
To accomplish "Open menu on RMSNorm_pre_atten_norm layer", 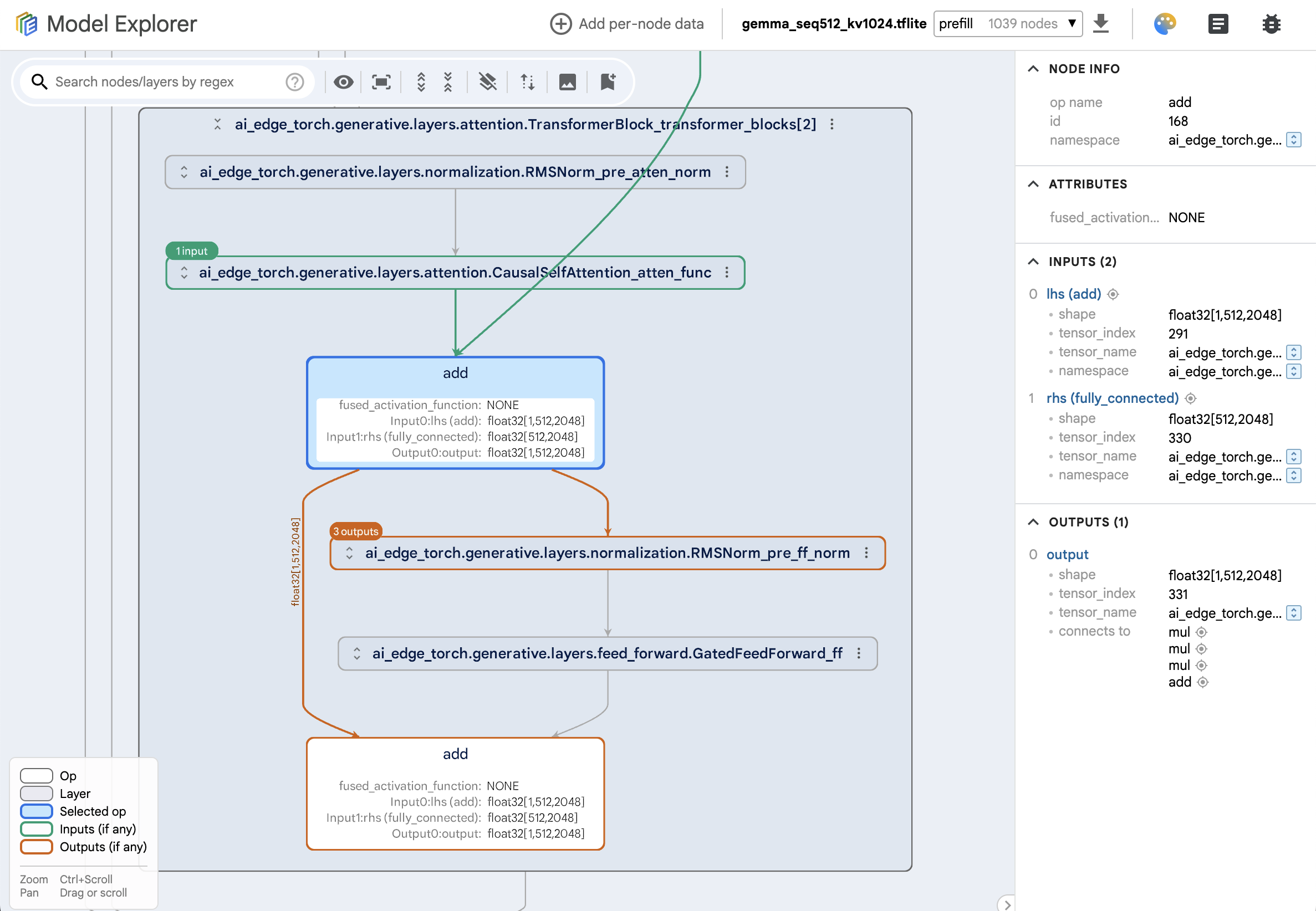I will point(727,172).
